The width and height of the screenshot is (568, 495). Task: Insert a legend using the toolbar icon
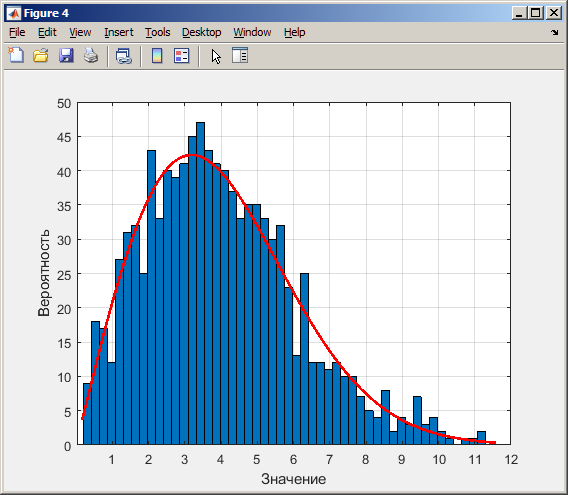tap(181, 56)
